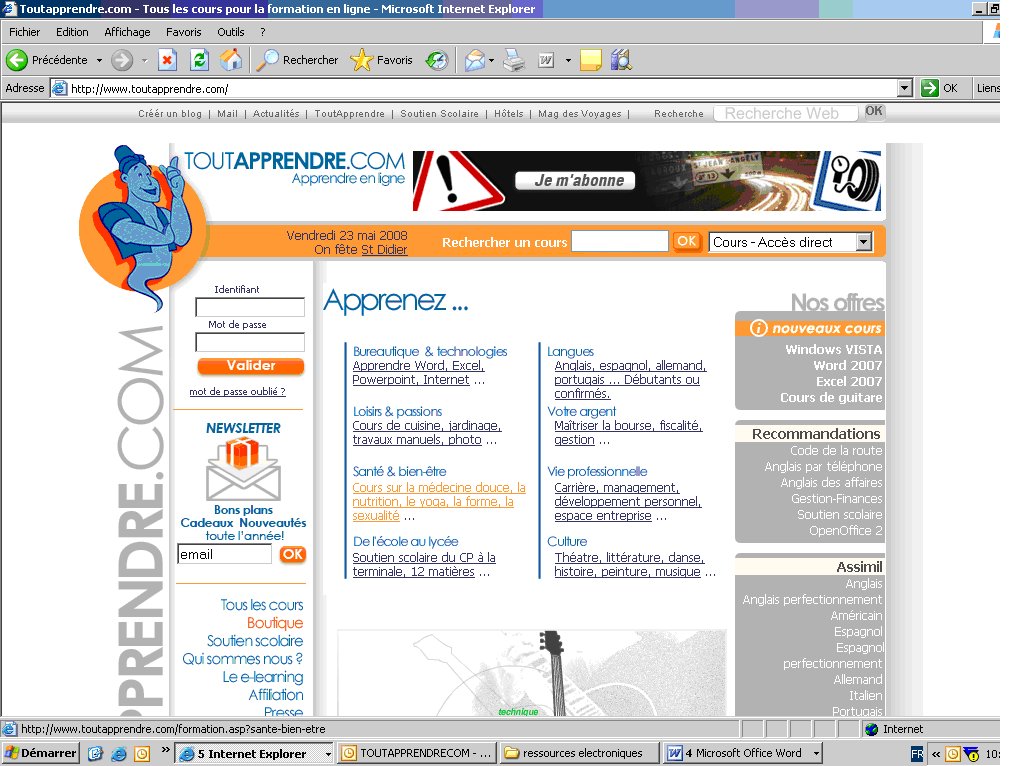Open the Cours - Accès direct dropdown
Viewport: 1024px width, 766px height.
(791, 242)
